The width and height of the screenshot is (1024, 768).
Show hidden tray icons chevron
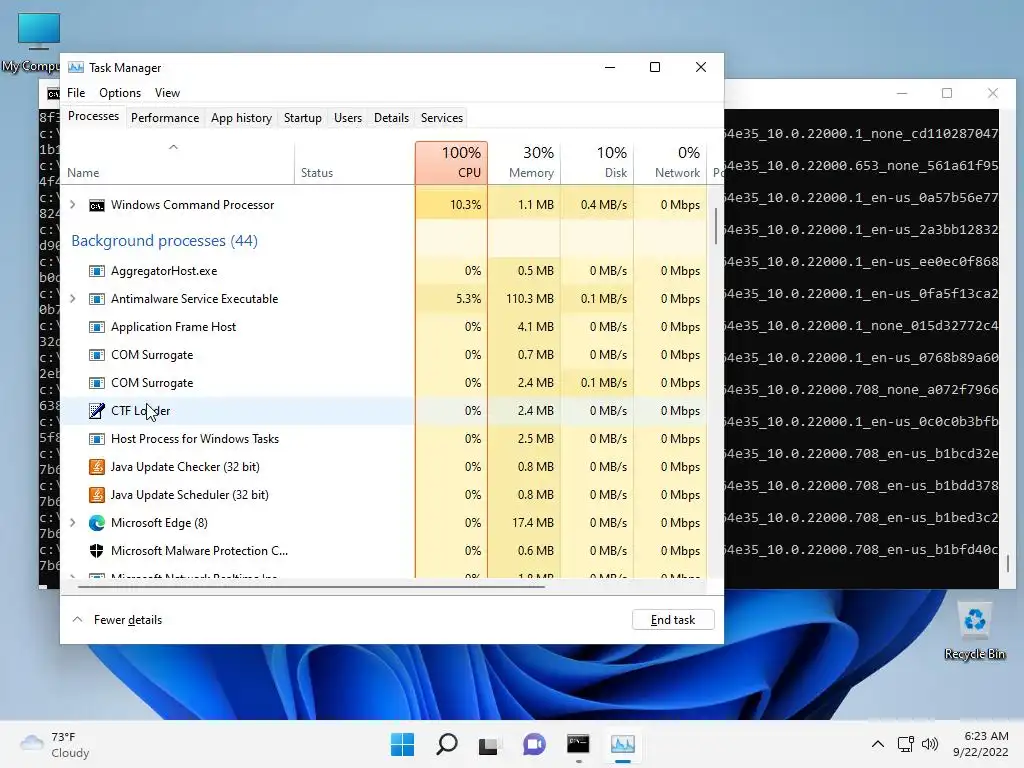(878, 744)
